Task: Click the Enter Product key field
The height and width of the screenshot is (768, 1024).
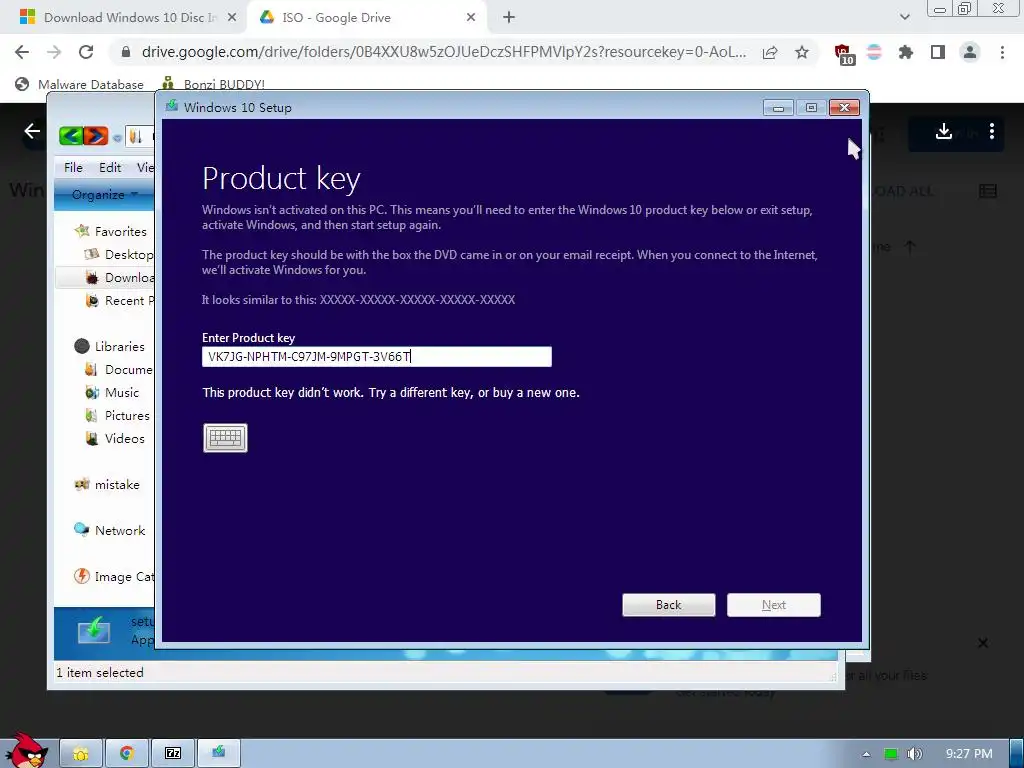Action: pos(377,357)
